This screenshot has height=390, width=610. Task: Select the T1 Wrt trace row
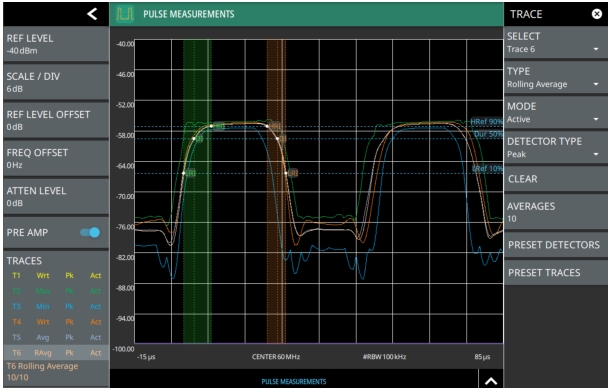tap(56, 276)
